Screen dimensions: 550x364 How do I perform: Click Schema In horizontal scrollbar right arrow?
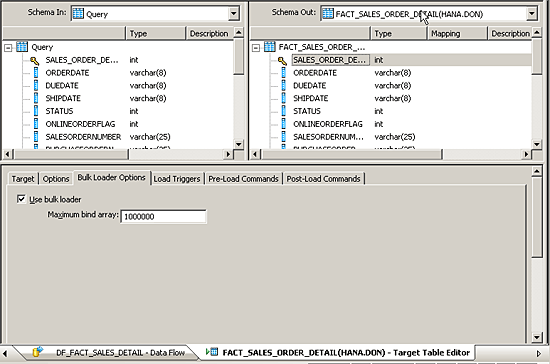point(228,154)
